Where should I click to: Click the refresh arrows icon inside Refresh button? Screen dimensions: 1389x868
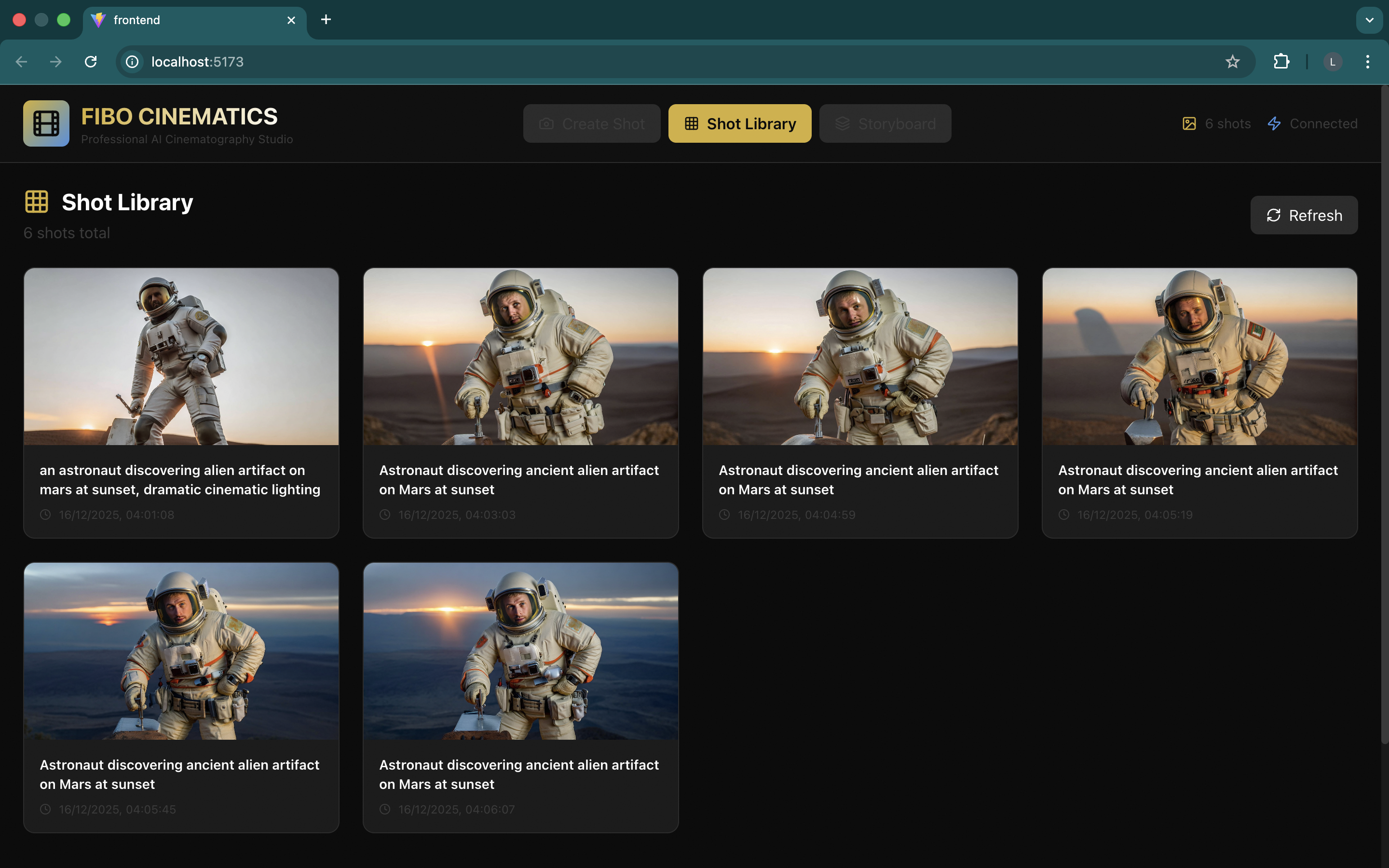click(1275, 215)
